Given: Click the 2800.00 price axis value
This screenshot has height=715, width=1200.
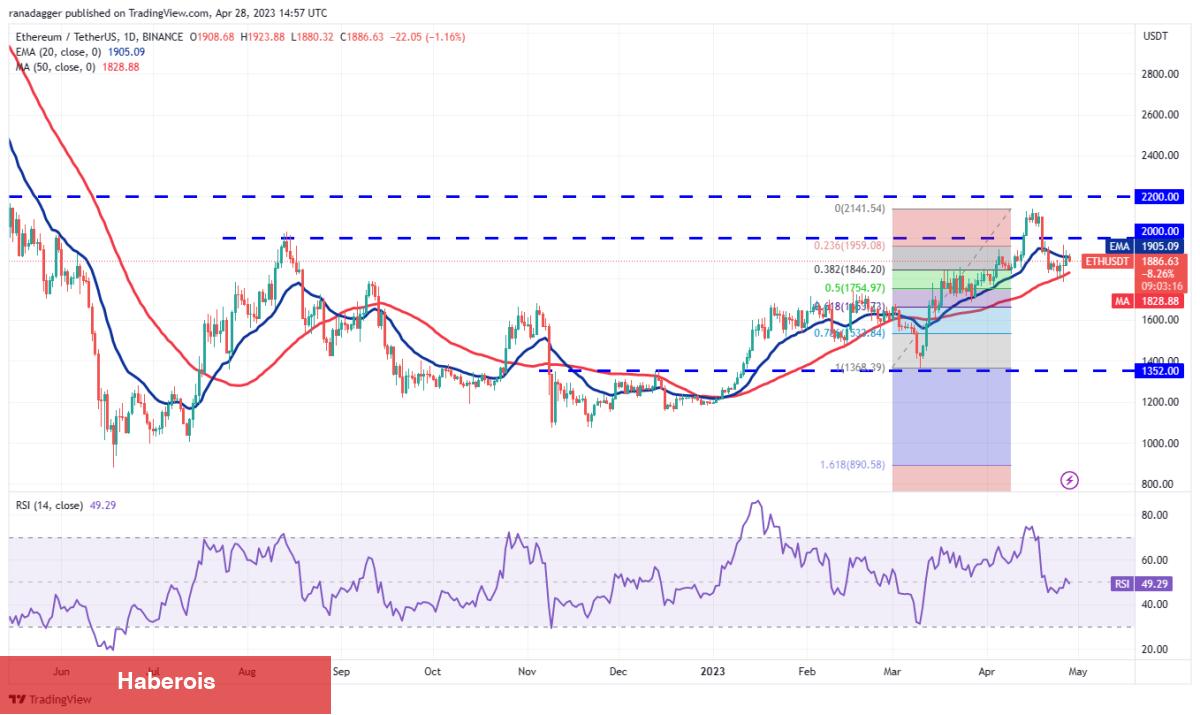Looking at the screenshot, I should point(1160,74).
